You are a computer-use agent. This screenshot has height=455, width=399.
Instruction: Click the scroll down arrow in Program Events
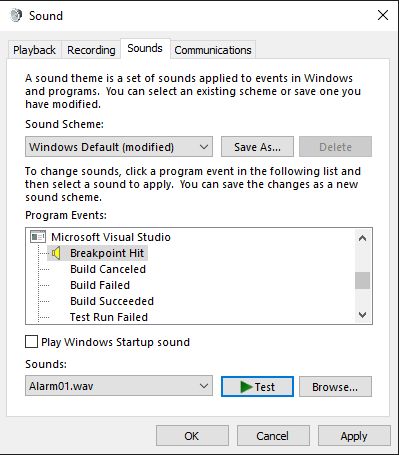tap(362, 315)
